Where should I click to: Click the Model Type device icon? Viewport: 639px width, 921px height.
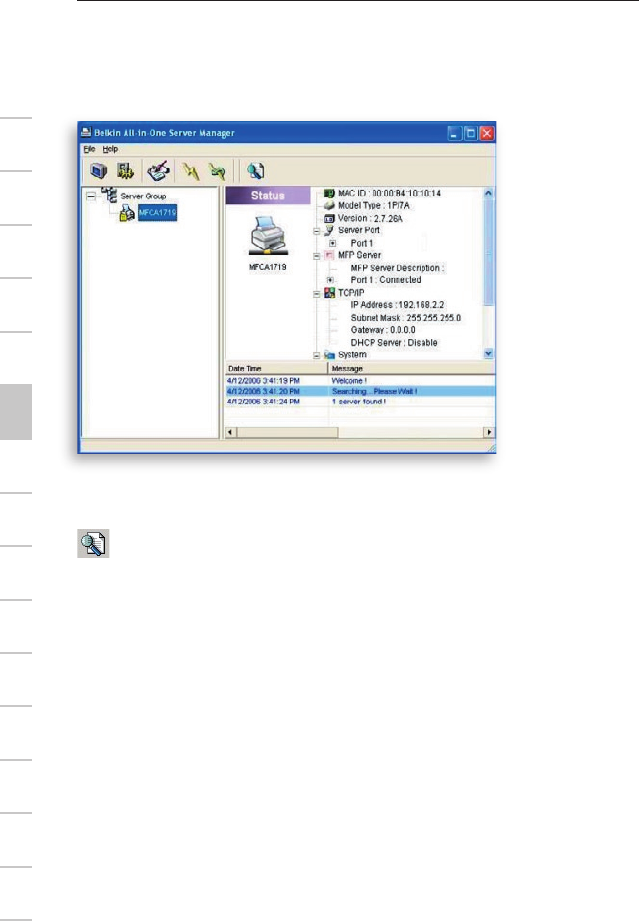(329, 206)
